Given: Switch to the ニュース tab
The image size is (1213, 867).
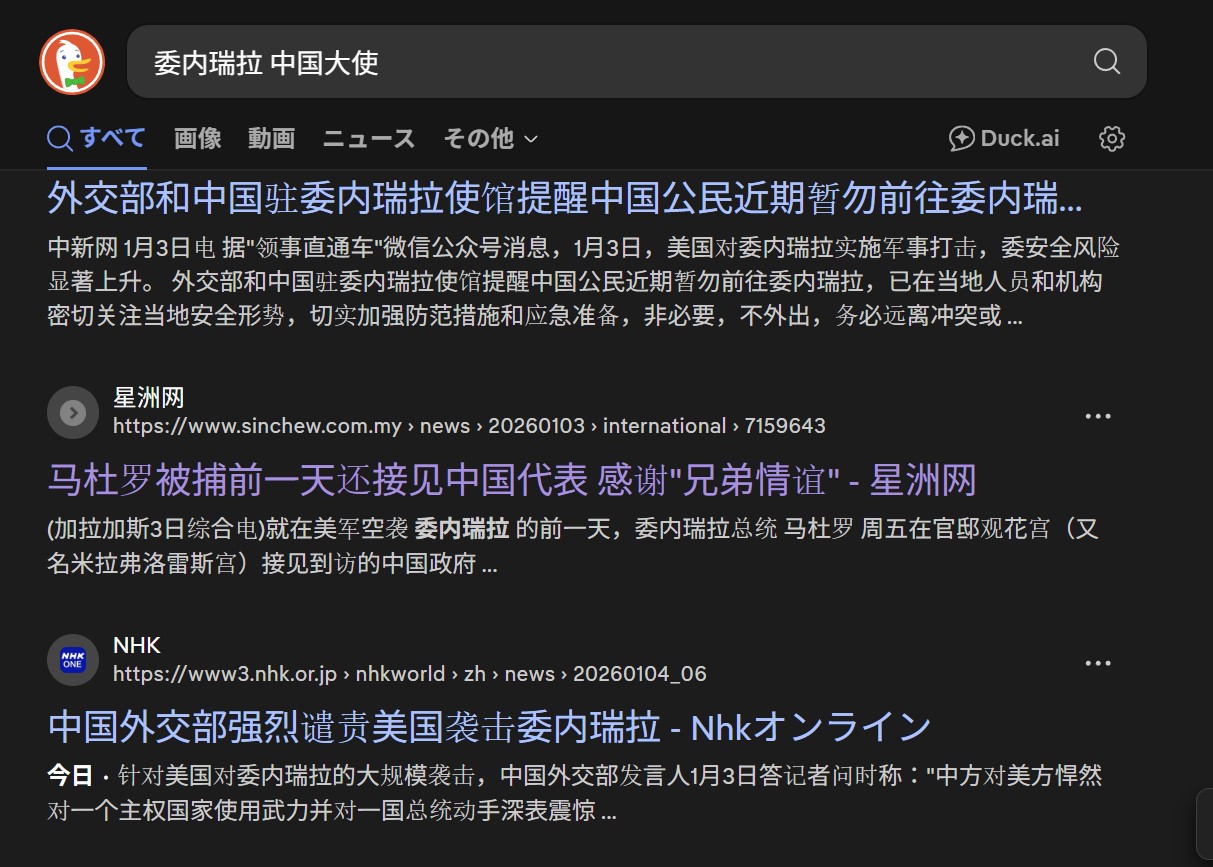Looking at the screenshot, I should click(368, 139).
